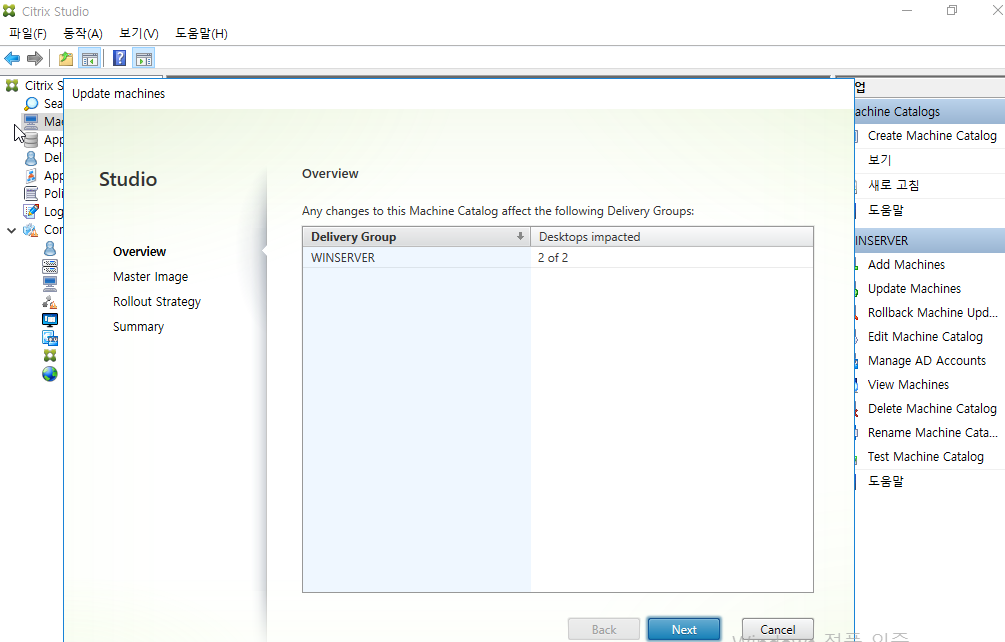Click View Machines action

(908, 385)
